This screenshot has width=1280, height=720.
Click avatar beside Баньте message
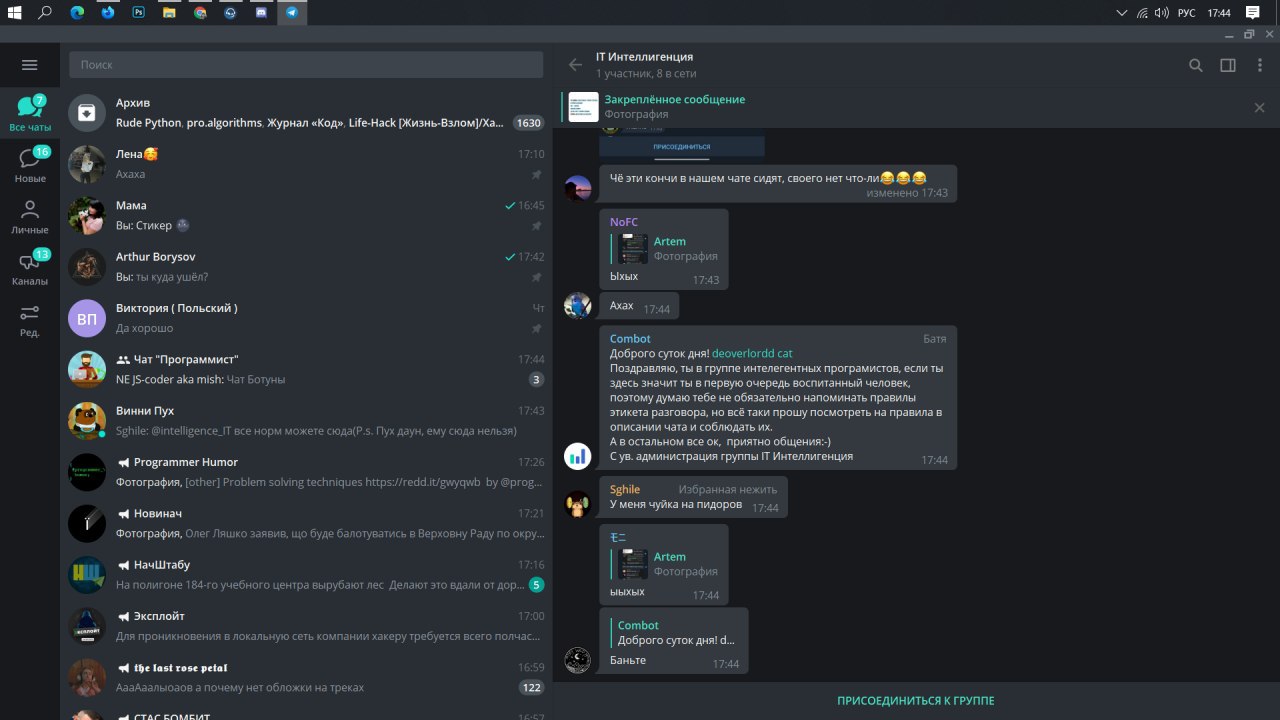point(578,659)
